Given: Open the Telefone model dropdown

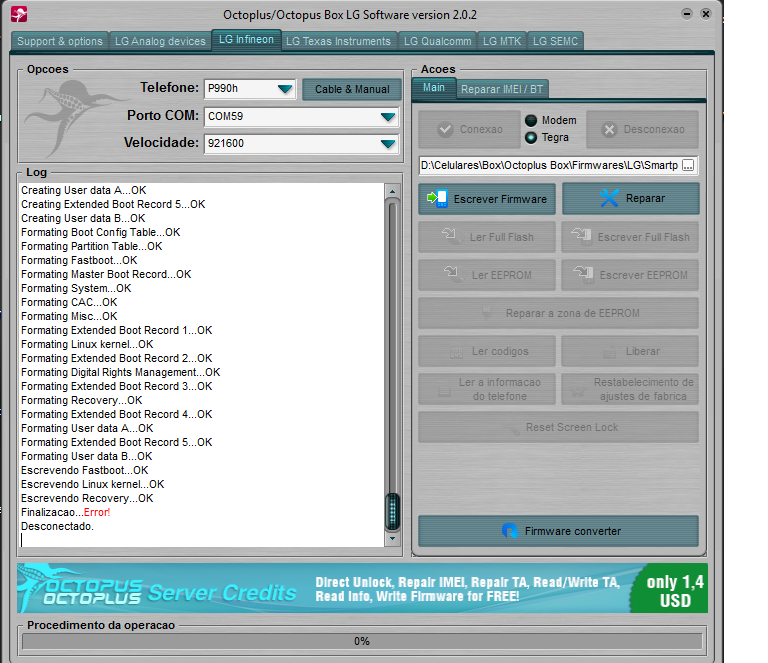Looking at the screenshot, I should pos(285,89).
